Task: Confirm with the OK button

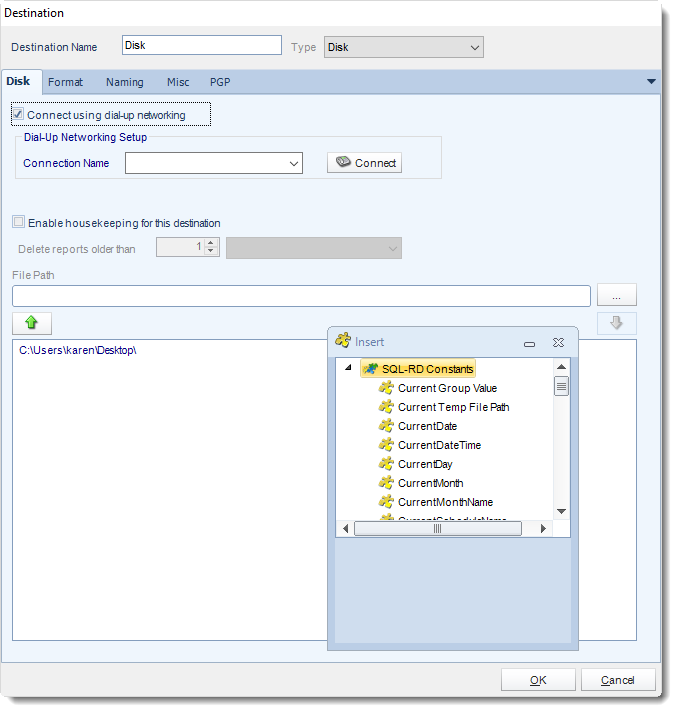Action: point(538,680)
